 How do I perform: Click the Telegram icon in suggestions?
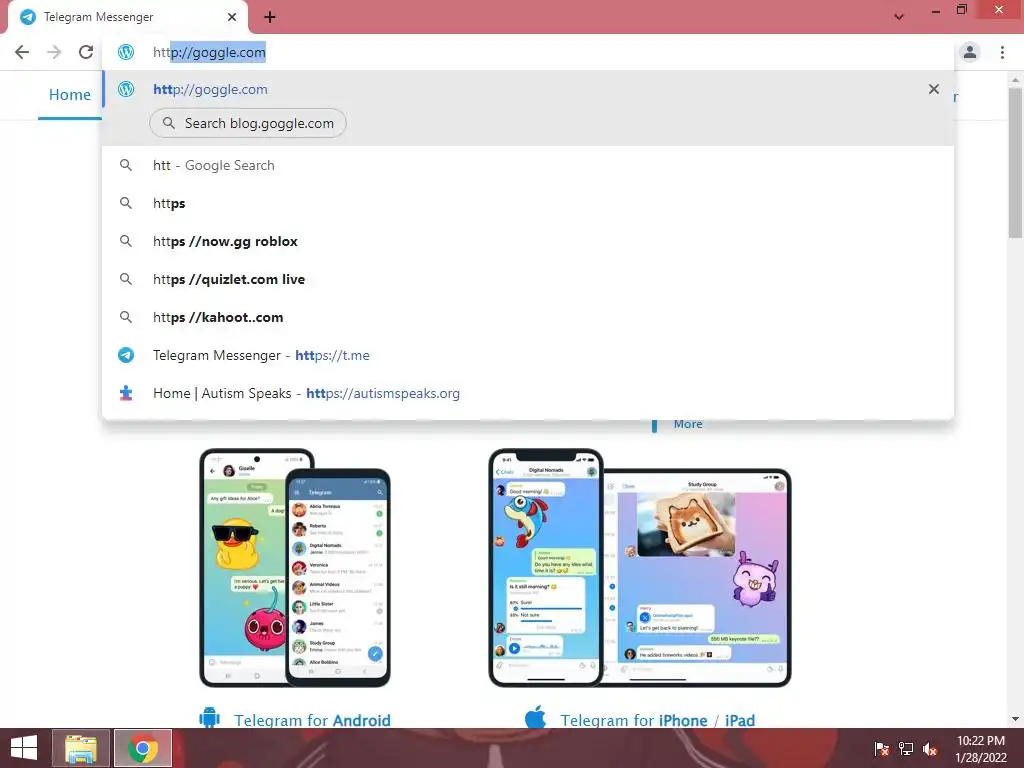126,355
